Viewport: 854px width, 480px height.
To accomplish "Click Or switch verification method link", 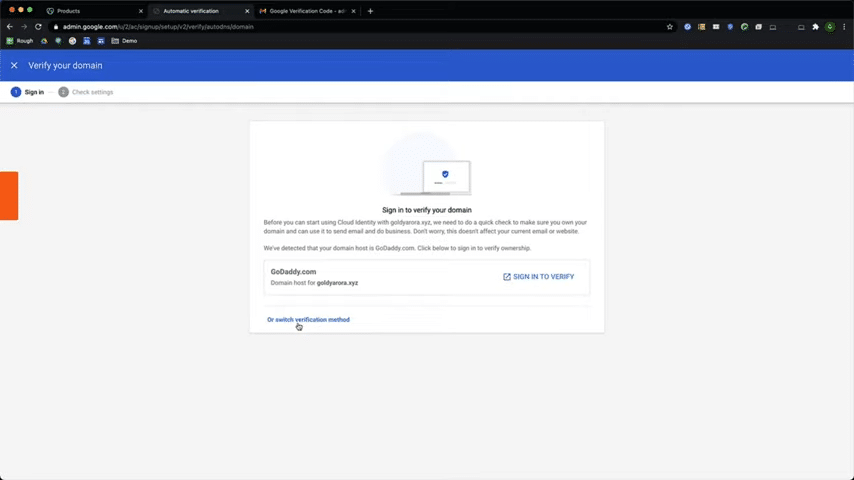I will (x=308, y=320).
